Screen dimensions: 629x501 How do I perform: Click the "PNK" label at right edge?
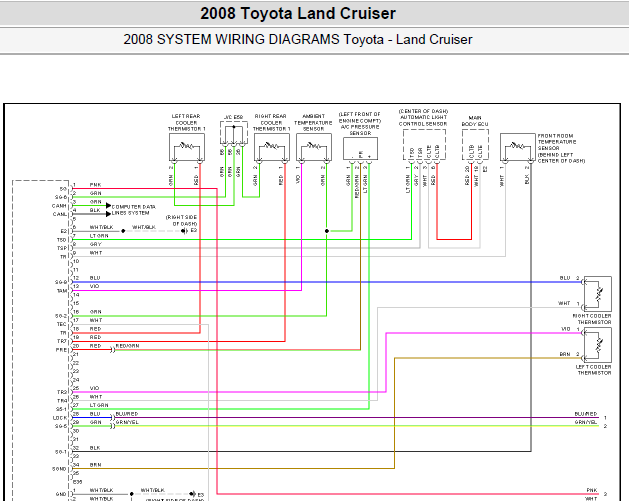point(592,490)
